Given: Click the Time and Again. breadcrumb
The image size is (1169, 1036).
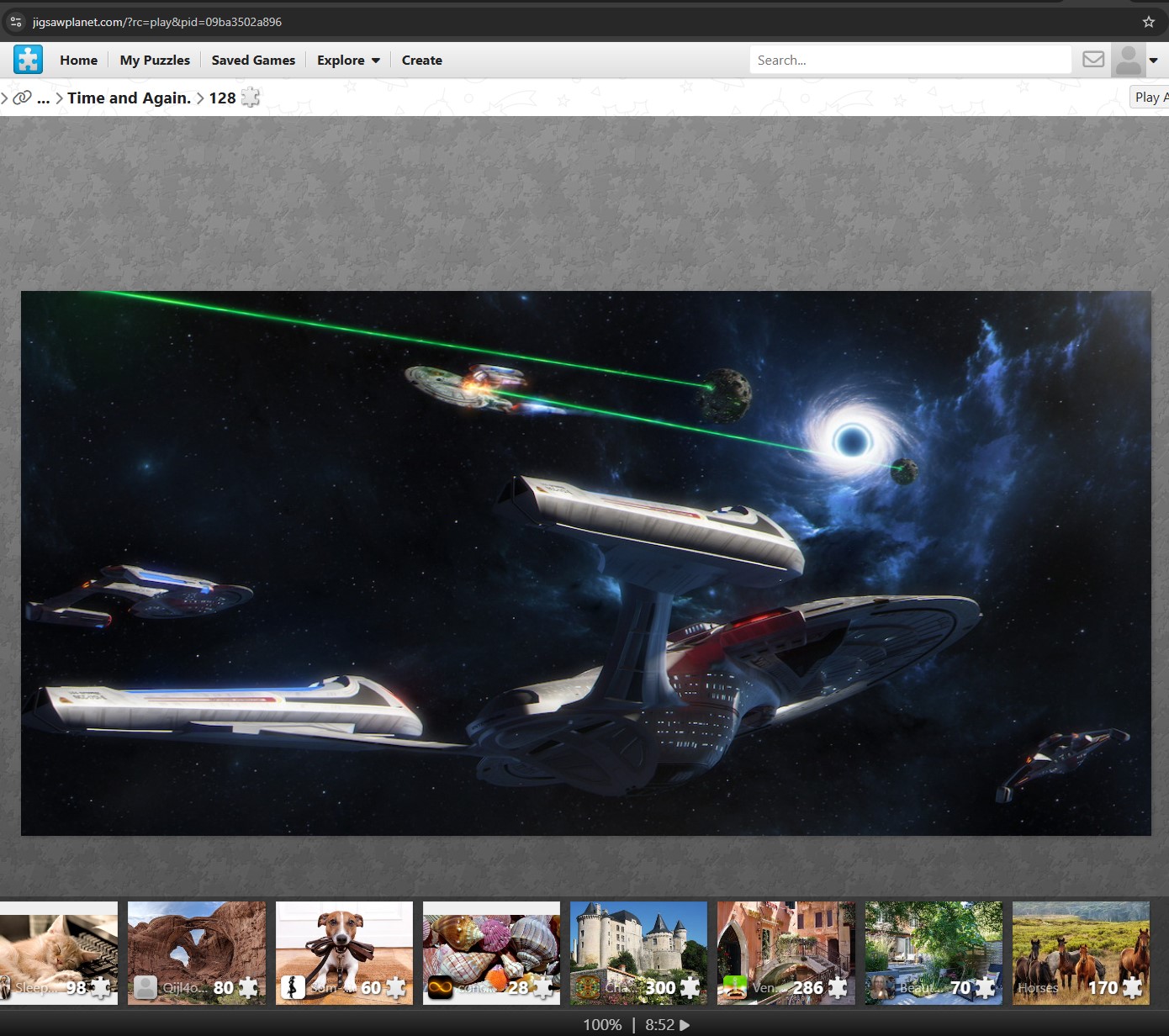Looking at the screenshot, I should (x=130, y=98).
